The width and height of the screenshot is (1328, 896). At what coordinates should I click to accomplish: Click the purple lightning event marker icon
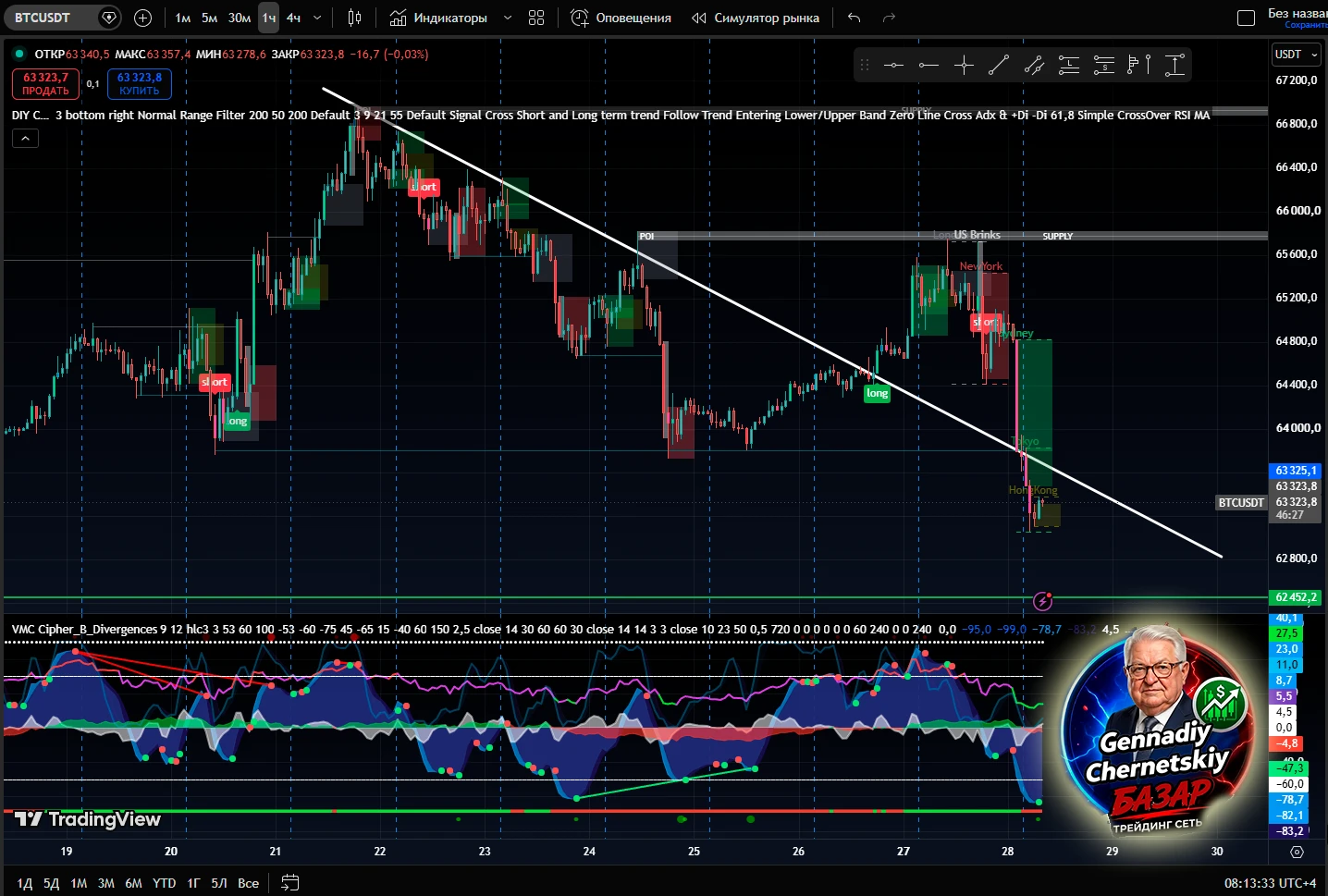pyautogui.click(x=1042, y=601)
